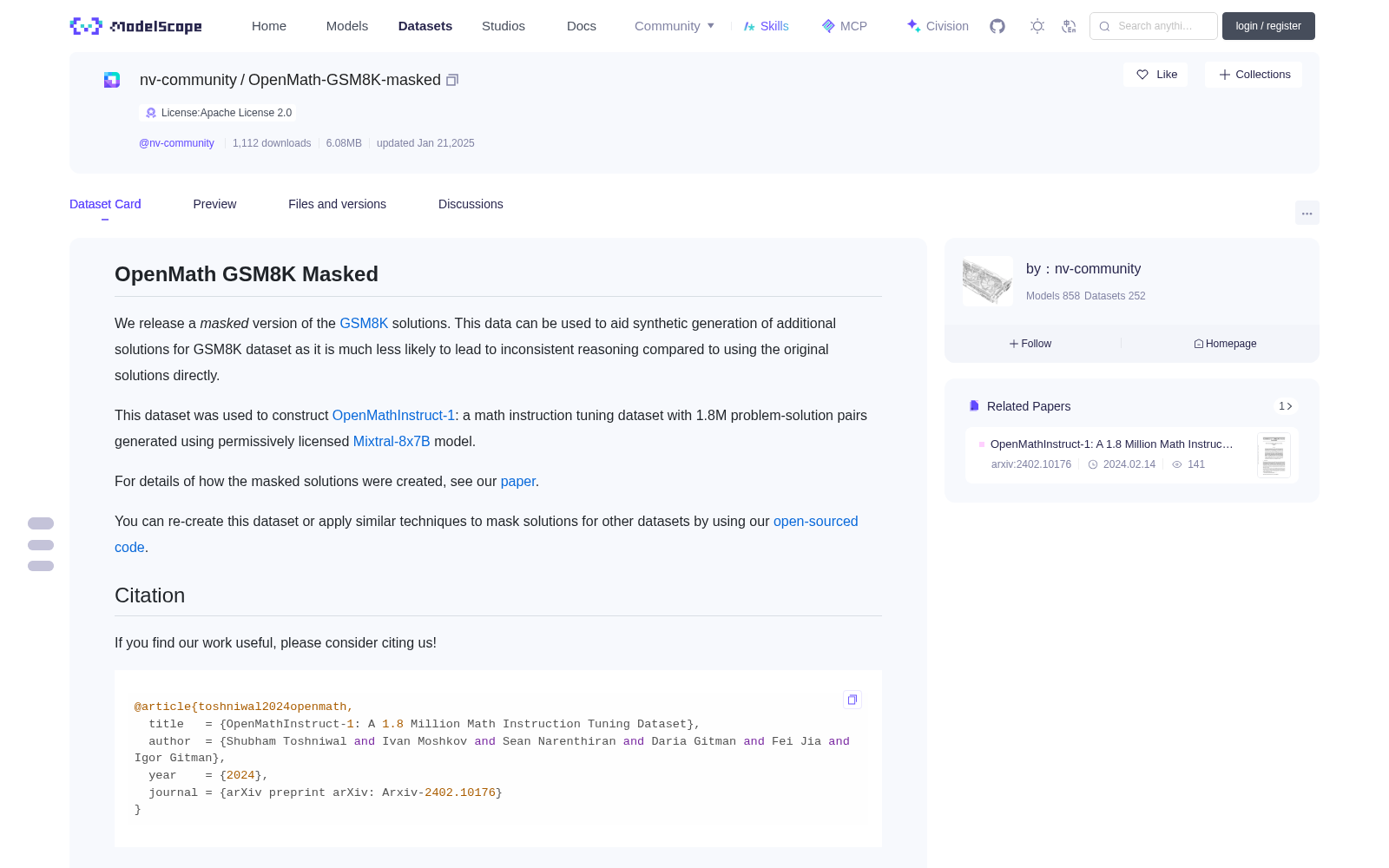Switch language with the translate icon

tap(1069, 26)
